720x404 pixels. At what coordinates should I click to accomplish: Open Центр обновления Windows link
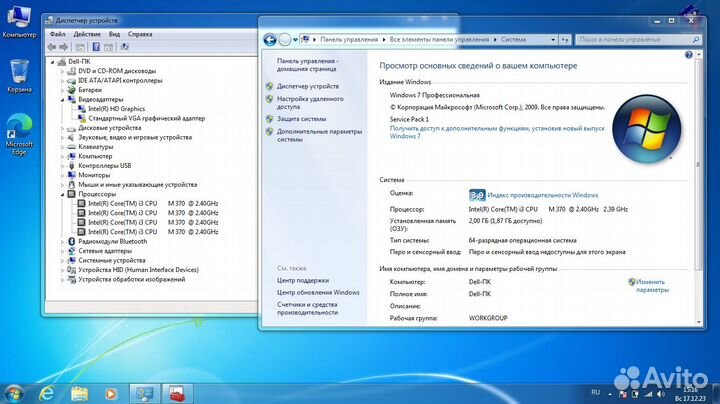318,292
